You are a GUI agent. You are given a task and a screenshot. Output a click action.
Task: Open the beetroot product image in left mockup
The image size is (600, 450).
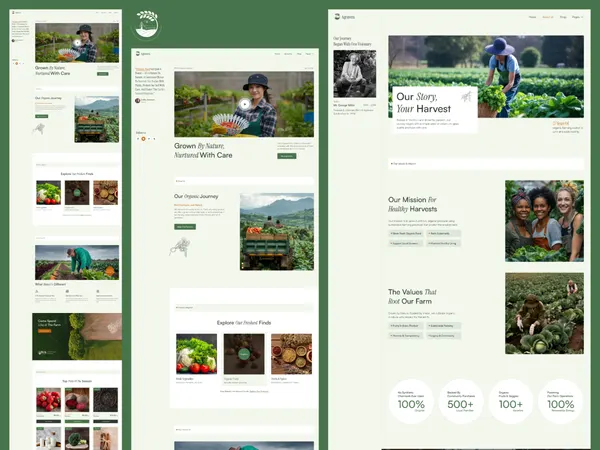pos(77,400)
